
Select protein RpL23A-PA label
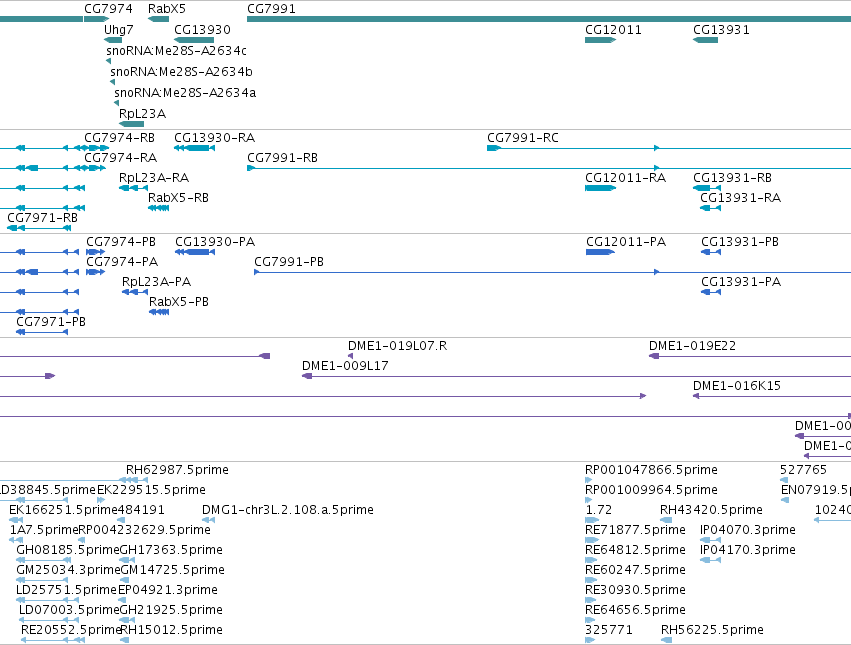click(156, 282)
